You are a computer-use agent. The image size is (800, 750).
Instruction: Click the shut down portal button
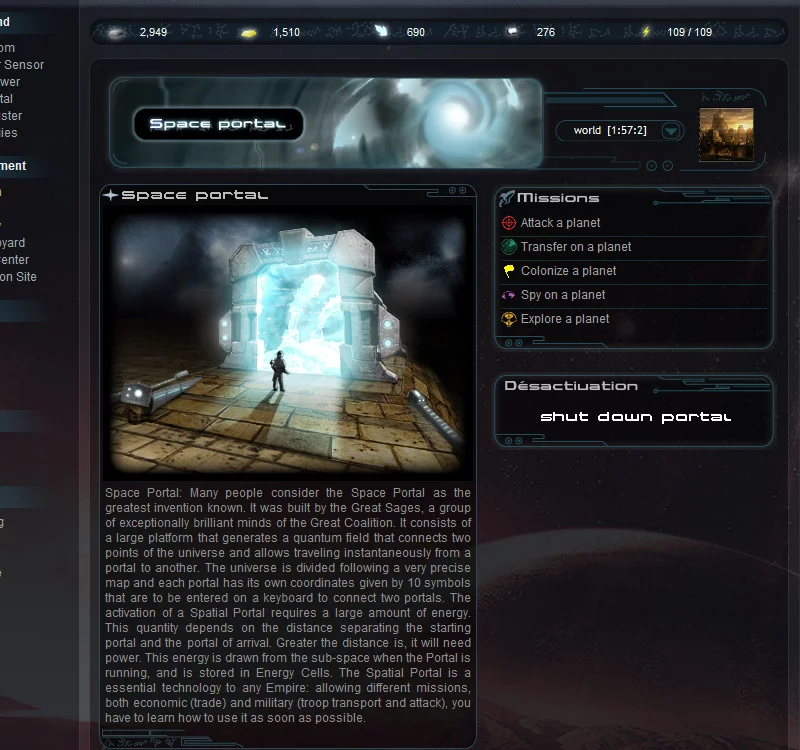[x=635, y=417]
